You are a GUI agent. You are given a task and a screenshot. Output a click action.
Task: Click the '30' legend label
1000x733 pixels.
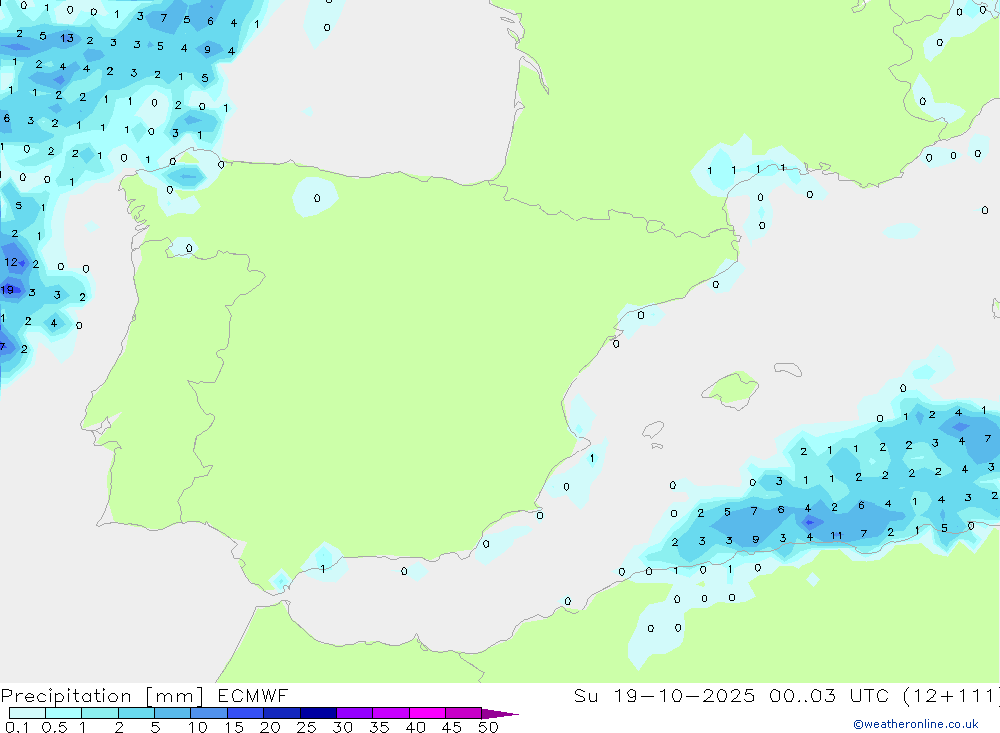[x=342, y=727]
